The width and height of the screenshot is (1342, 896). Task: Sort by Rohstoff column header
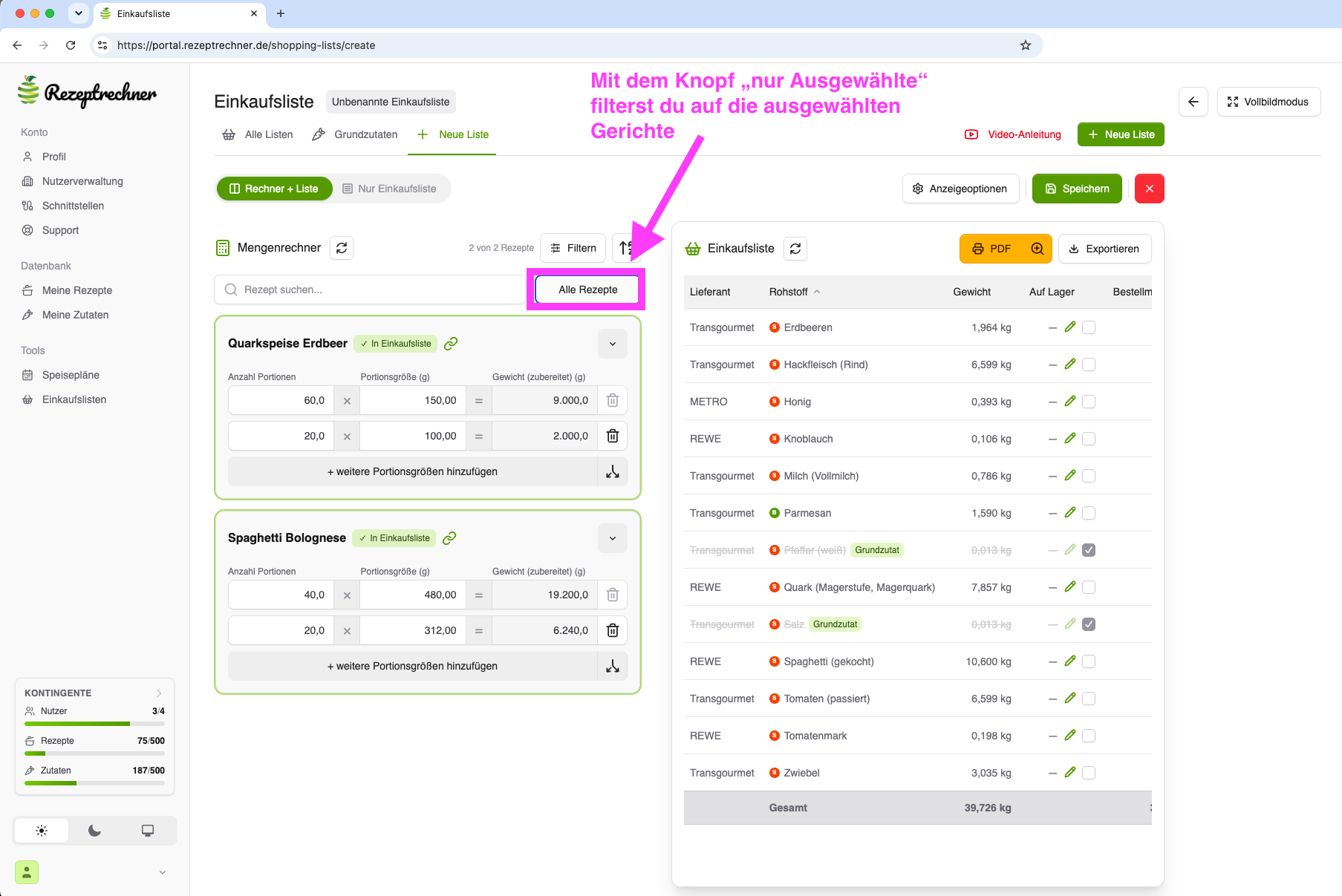coord(795,292)
